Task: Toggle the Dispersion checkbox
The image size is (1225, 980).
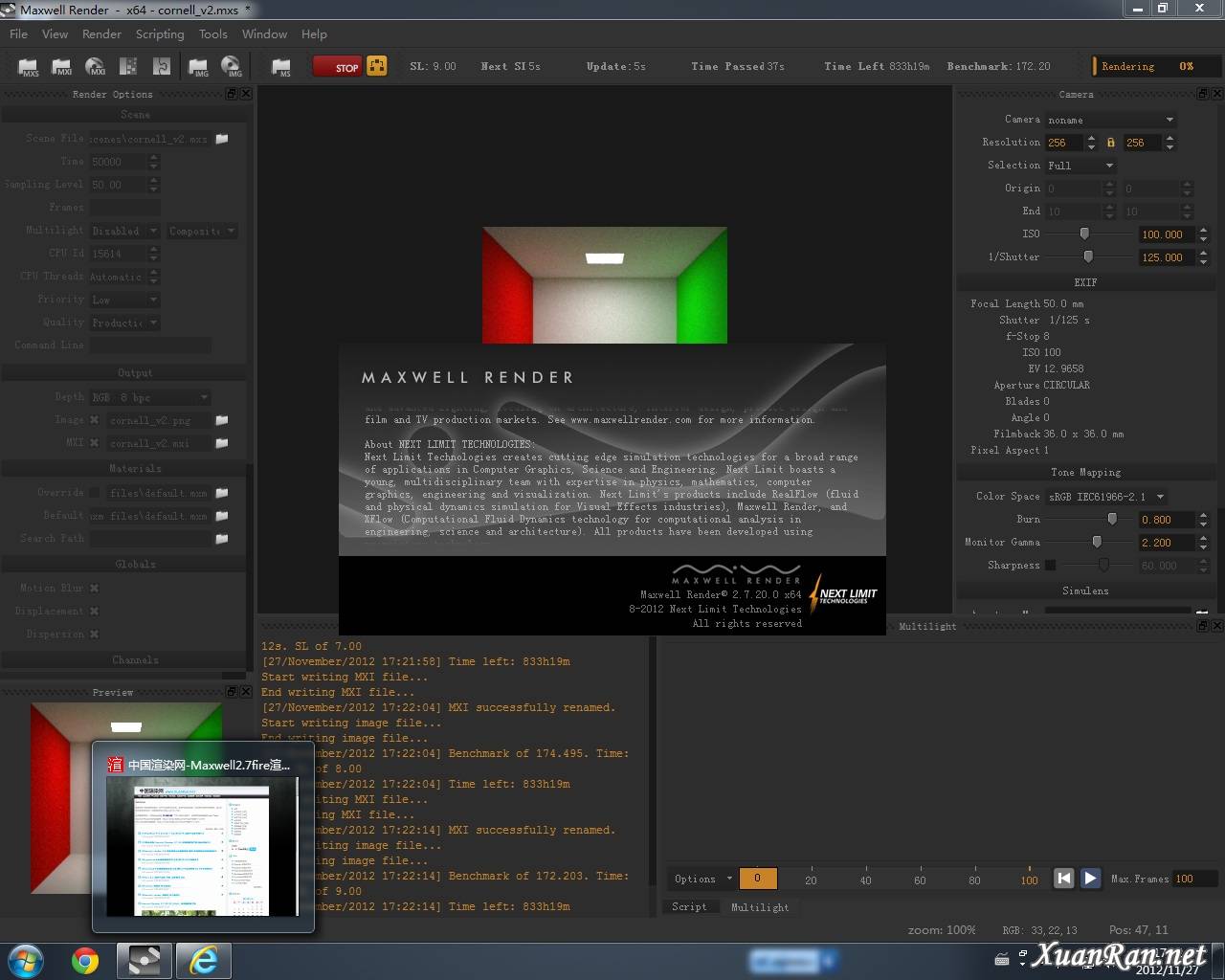Action: (95, 635)
